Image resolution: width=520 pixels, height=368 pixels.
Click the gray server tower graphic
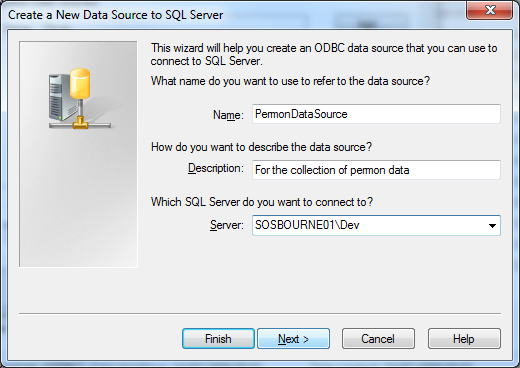(60, 97)
